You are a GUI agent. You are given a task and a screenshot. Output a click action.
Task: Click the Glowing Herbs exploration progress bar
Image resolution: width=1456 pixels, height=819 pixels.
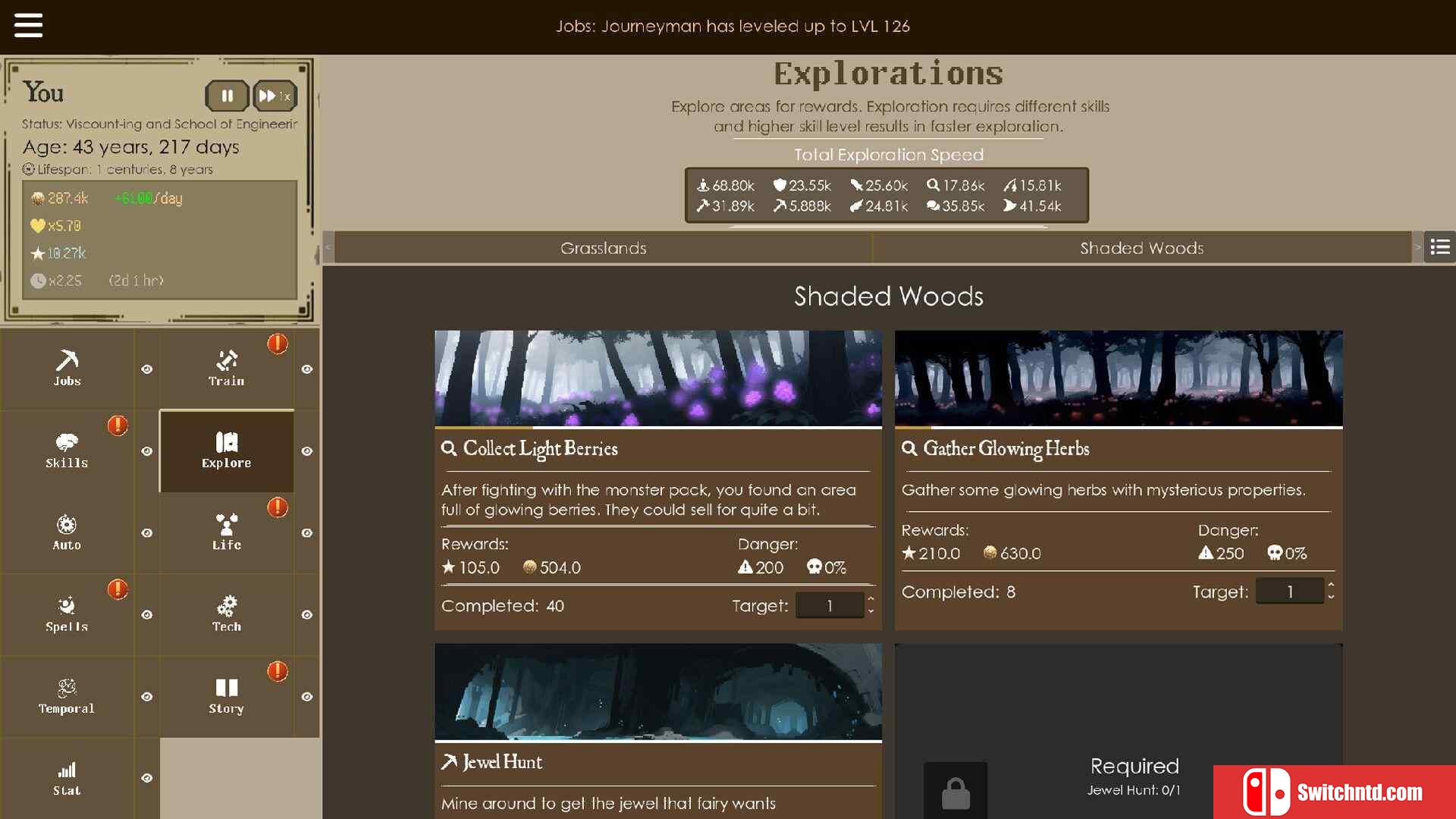coord(1119,428)
